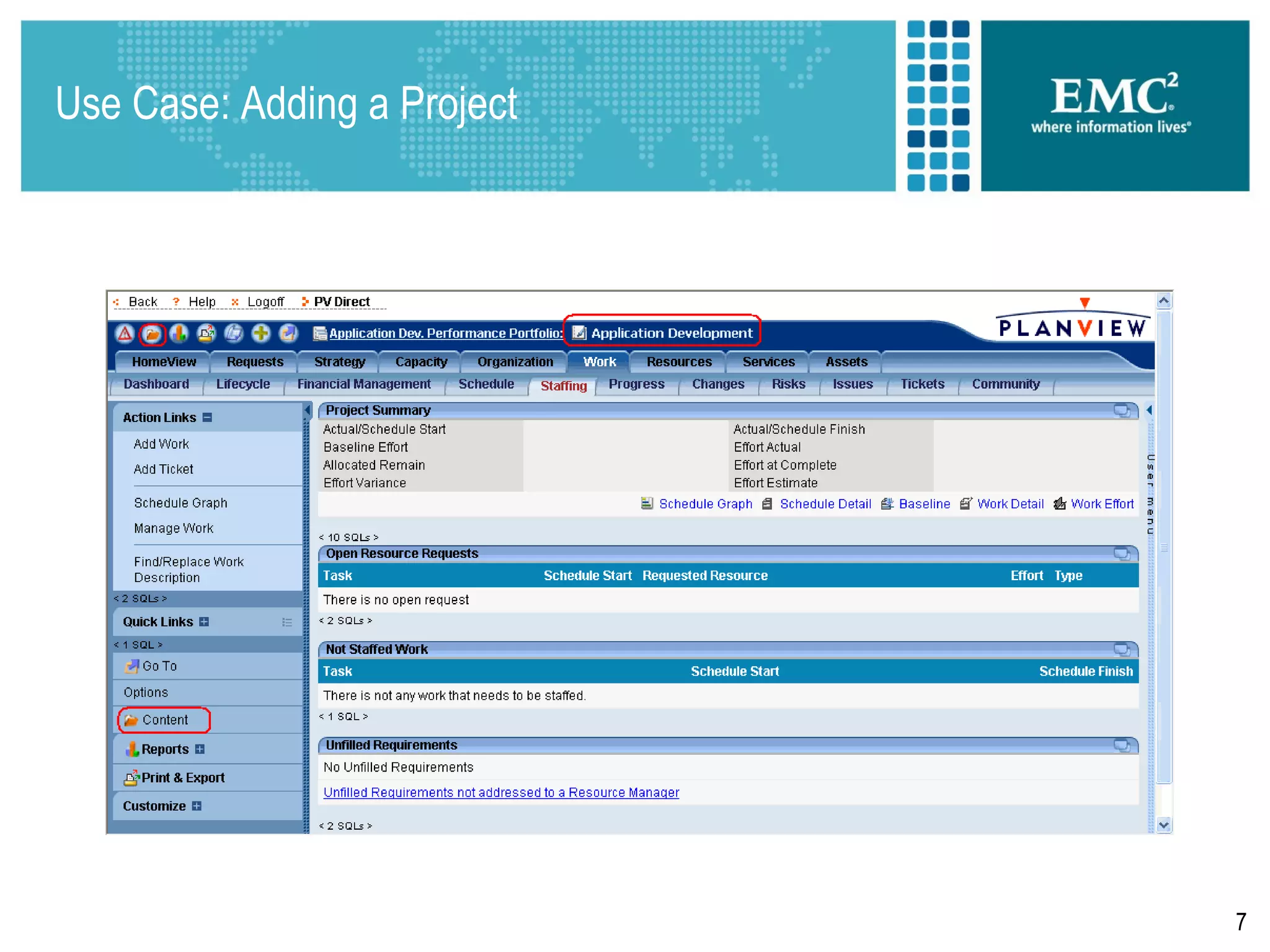Open the Application Dev. Performance Portfolio link
1270x952 pixels.
(x=446, y=333)
